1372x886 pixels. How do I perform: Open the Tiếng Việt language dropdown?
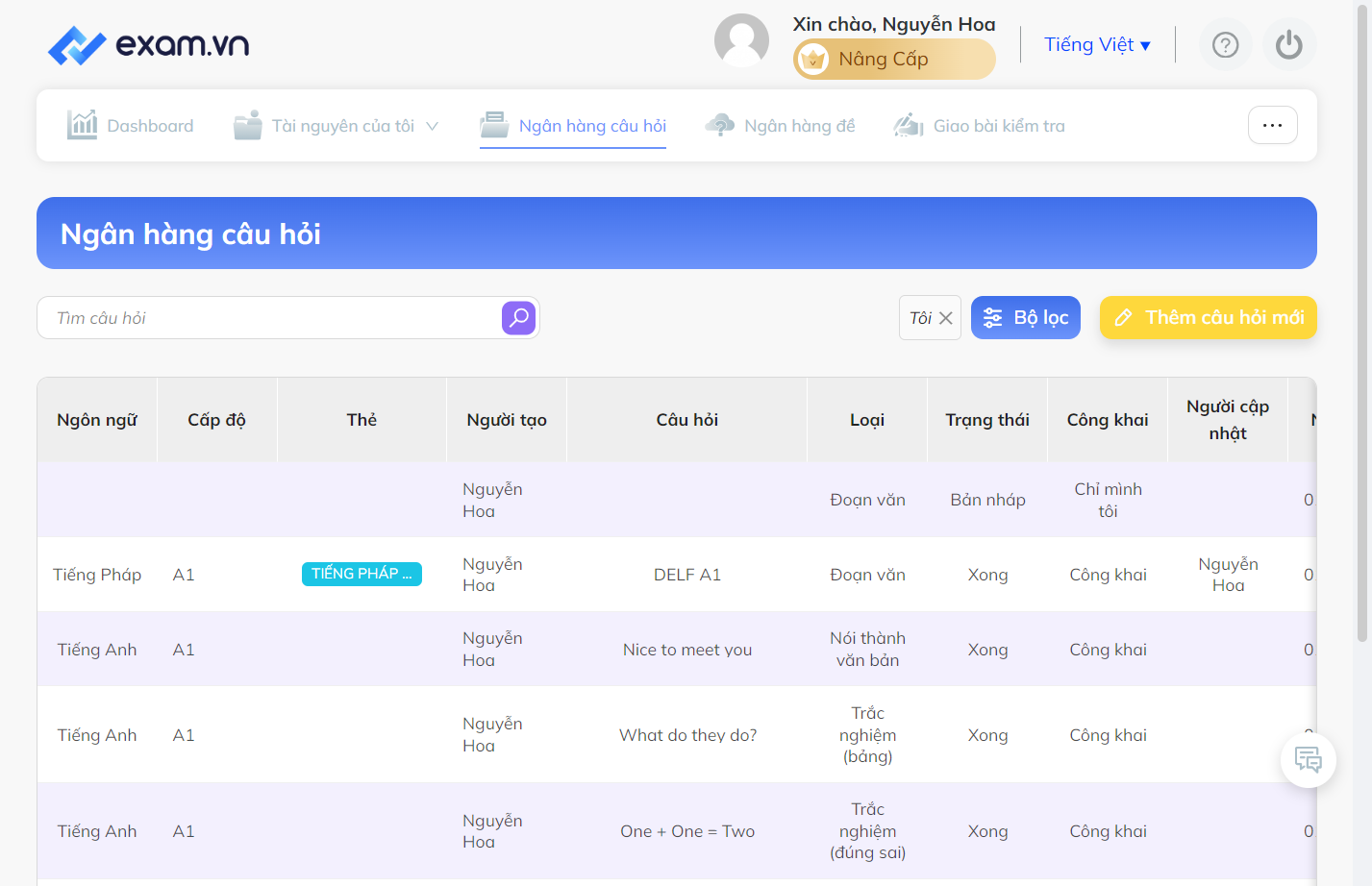click(x=1097, y=44)
